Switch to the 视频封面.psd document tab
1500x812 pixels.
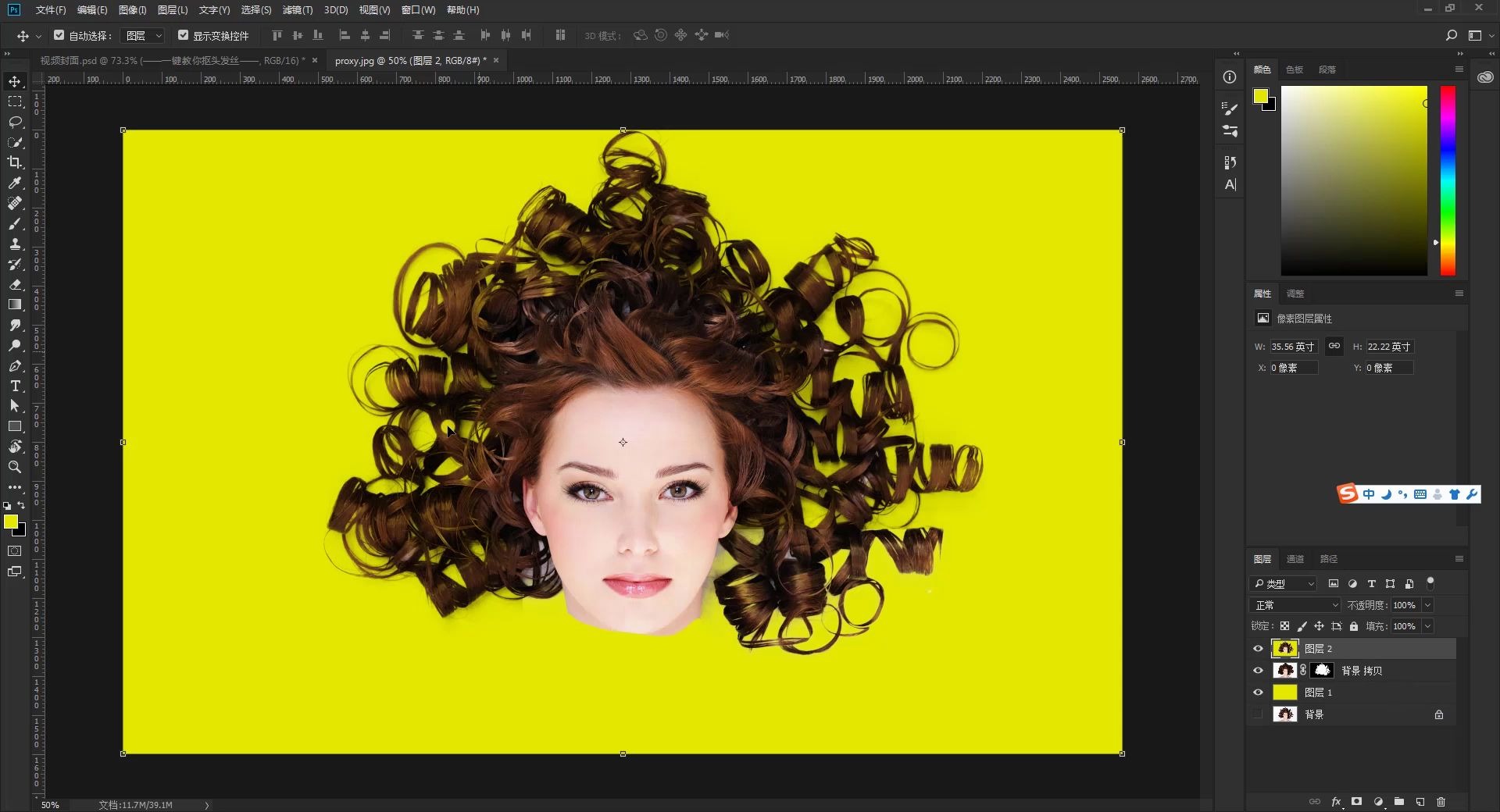pos(172,60)
